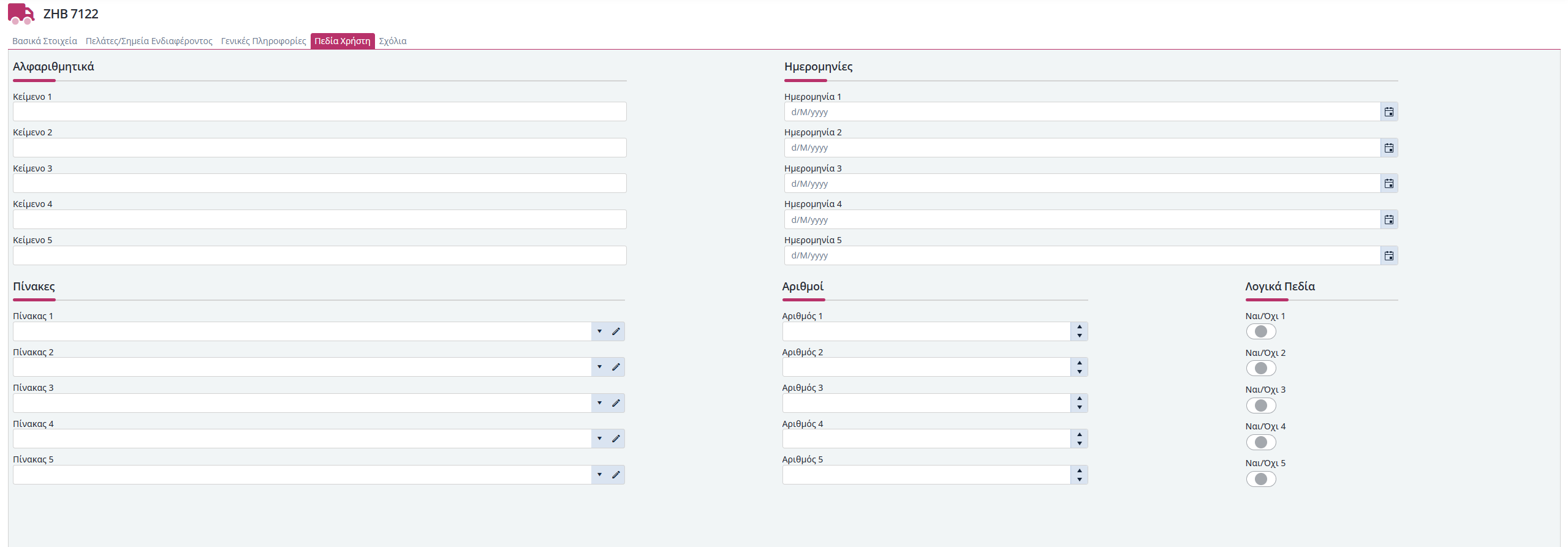Viewport: 1568px width, 547px height.
Task: Click the Πίνακες section heading
Action: tap(34, 287)
